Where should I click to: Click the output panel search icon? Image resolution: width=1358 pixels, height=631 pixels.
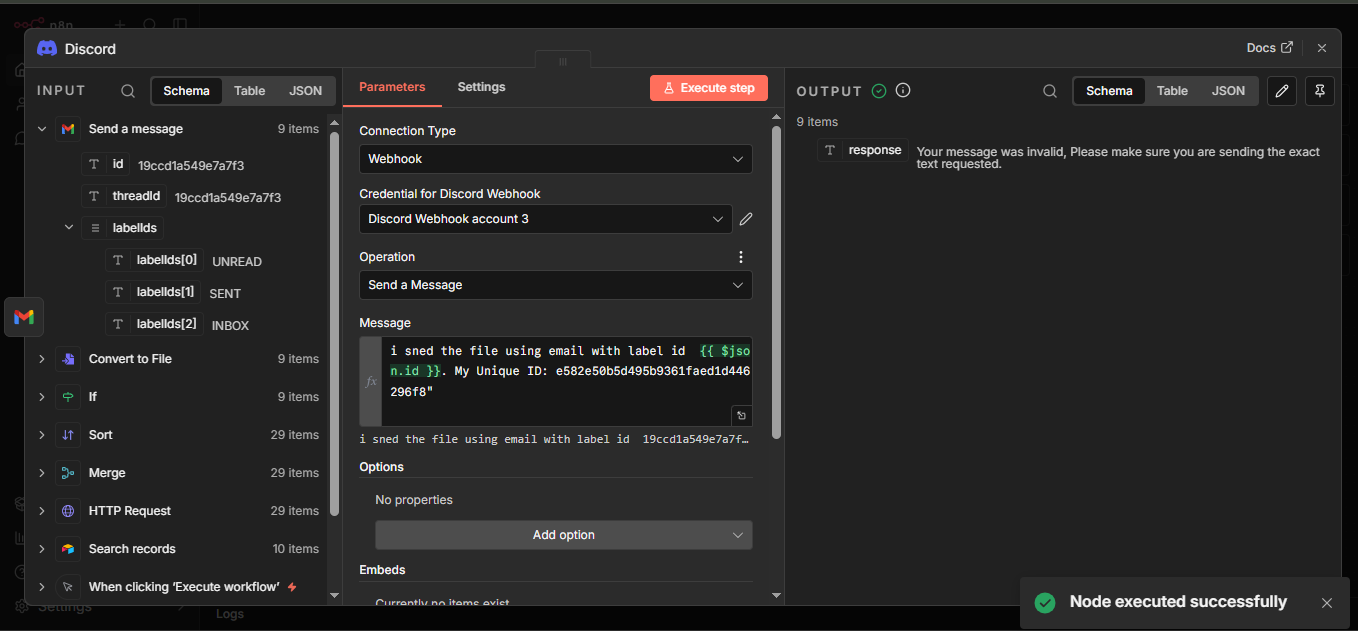click(1050, 91)
